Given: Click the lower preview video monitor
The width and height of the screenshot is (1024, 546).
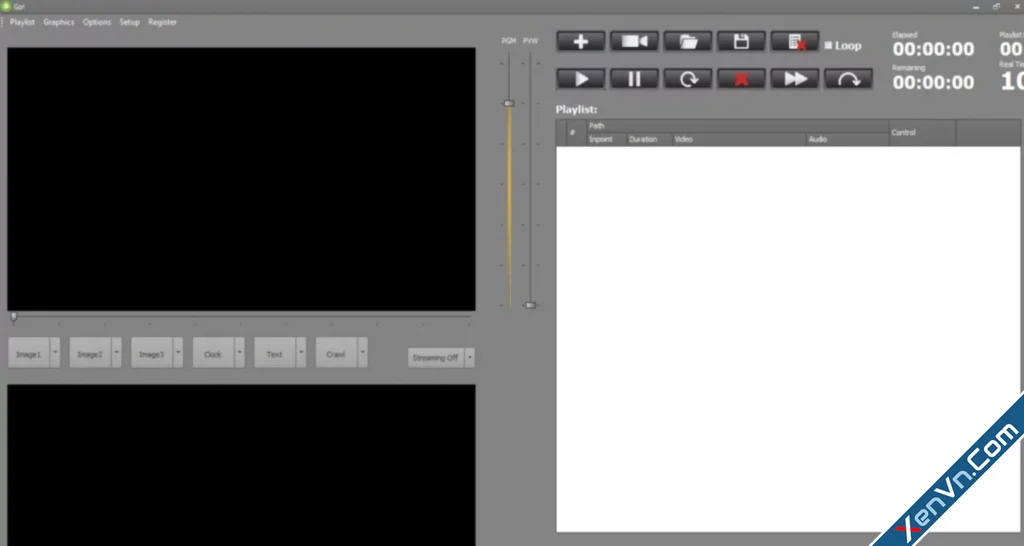Looking at the screenshot, I should point(241,465).
